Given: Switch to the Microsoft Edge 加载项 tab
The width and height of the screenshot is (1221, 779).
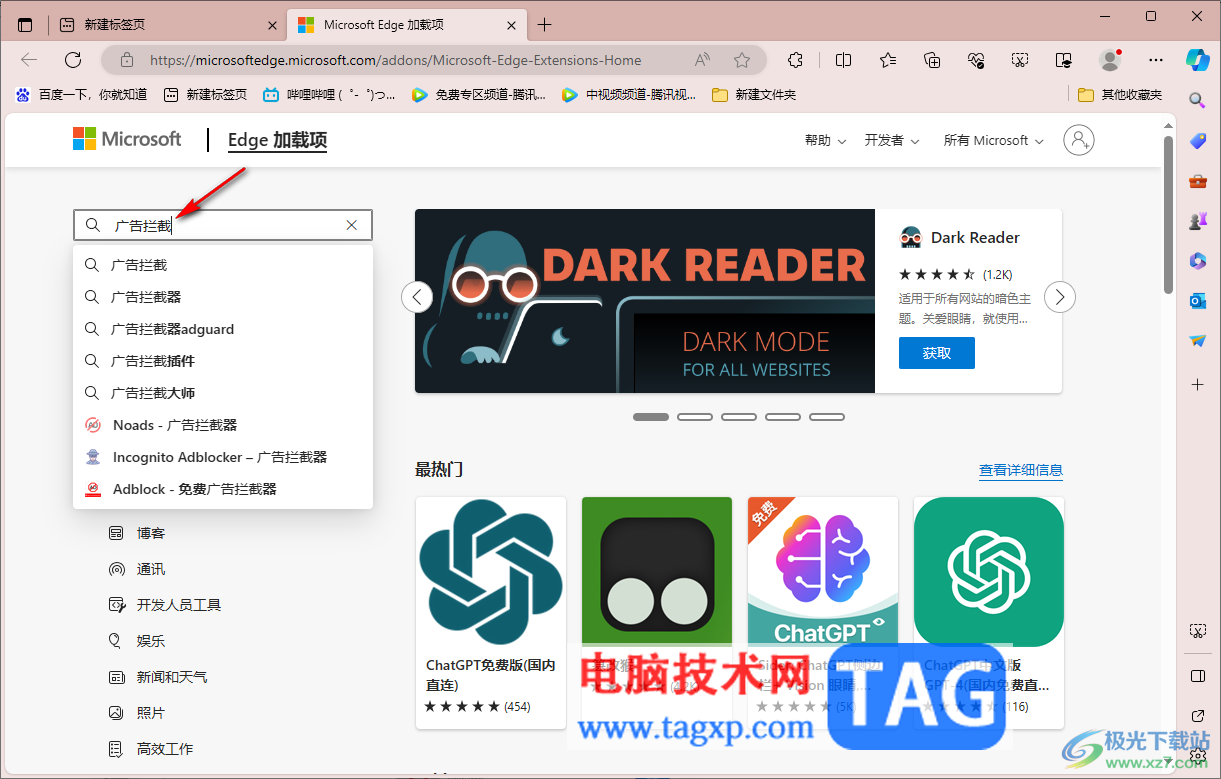Looking at the screenshot, I should [x=407, y=24].
